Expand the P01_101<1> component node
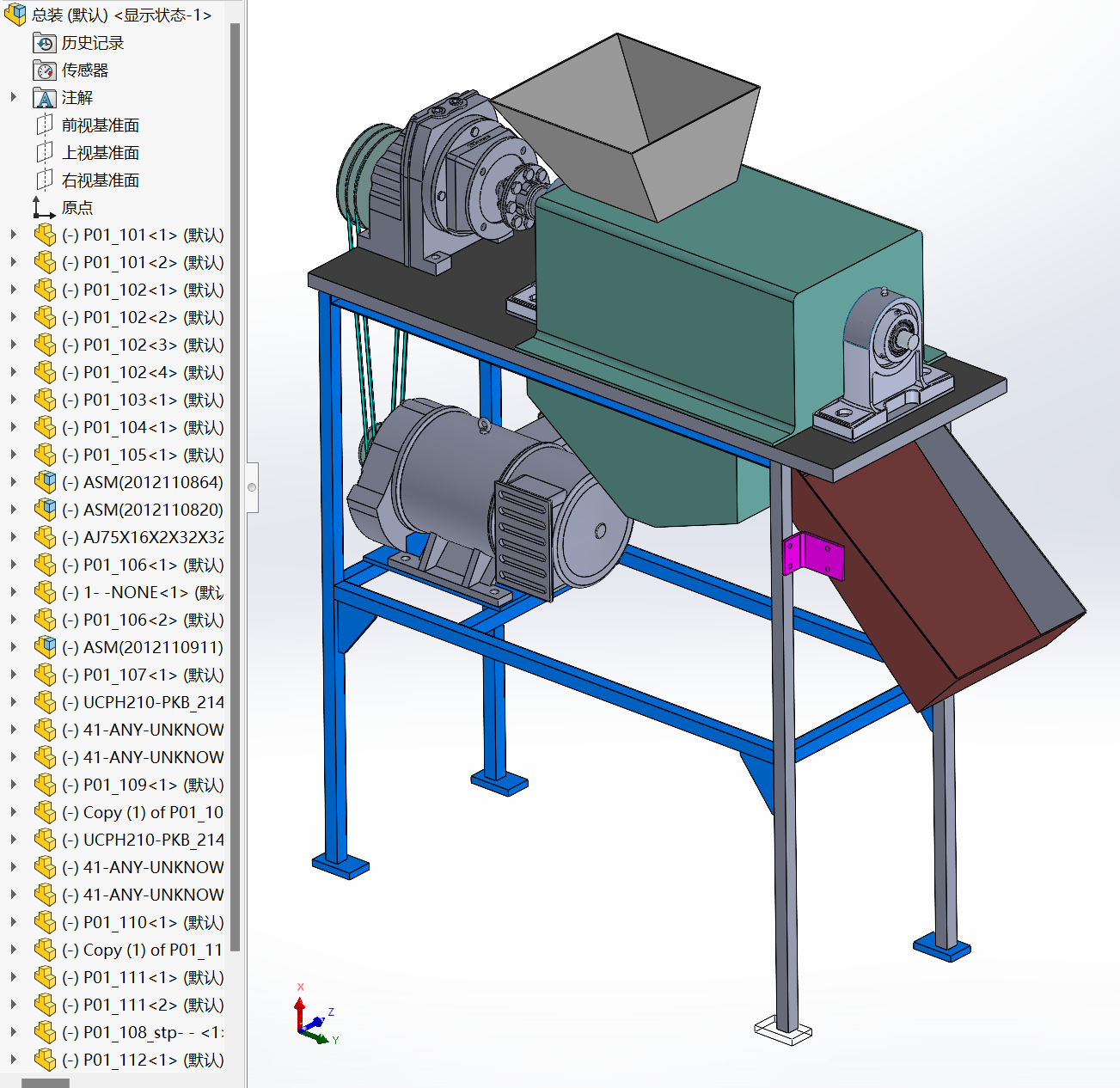Viewport: 1120px width, 1088px height. click(x=14, y=235)
